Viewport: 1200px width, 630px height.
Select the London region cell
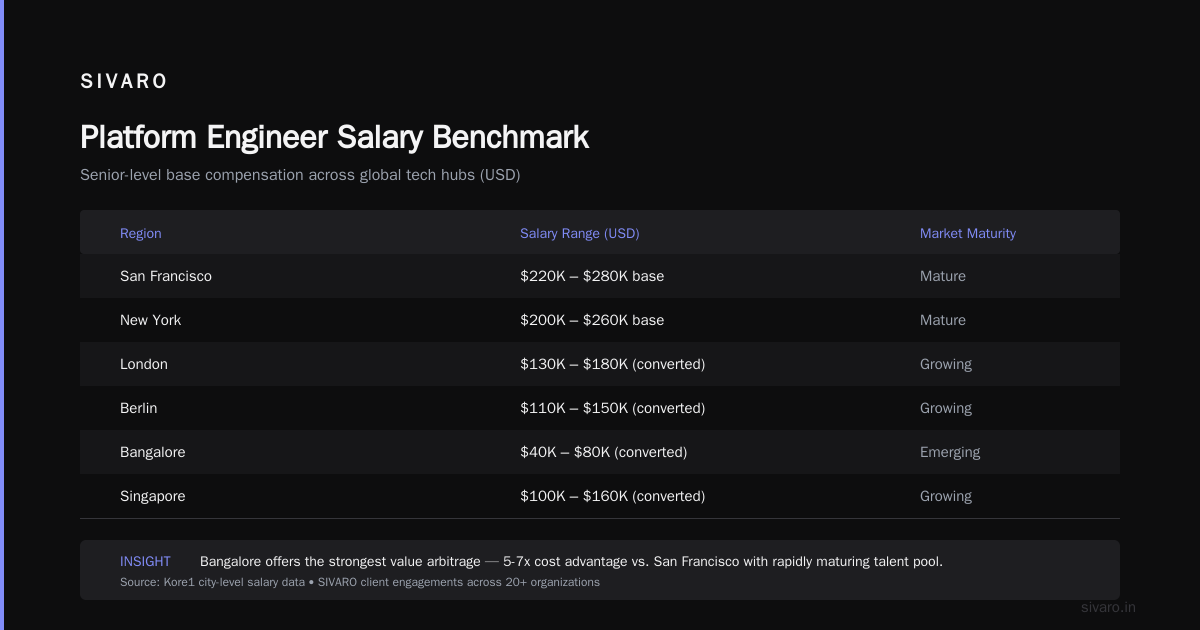(x=144, y=364)
